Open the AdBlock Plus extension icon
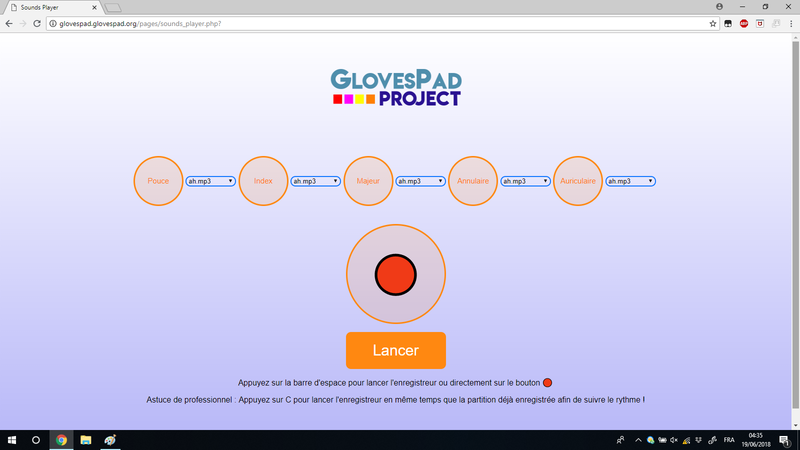Screen dimensions: 800x450 click(x=744, y=23)
